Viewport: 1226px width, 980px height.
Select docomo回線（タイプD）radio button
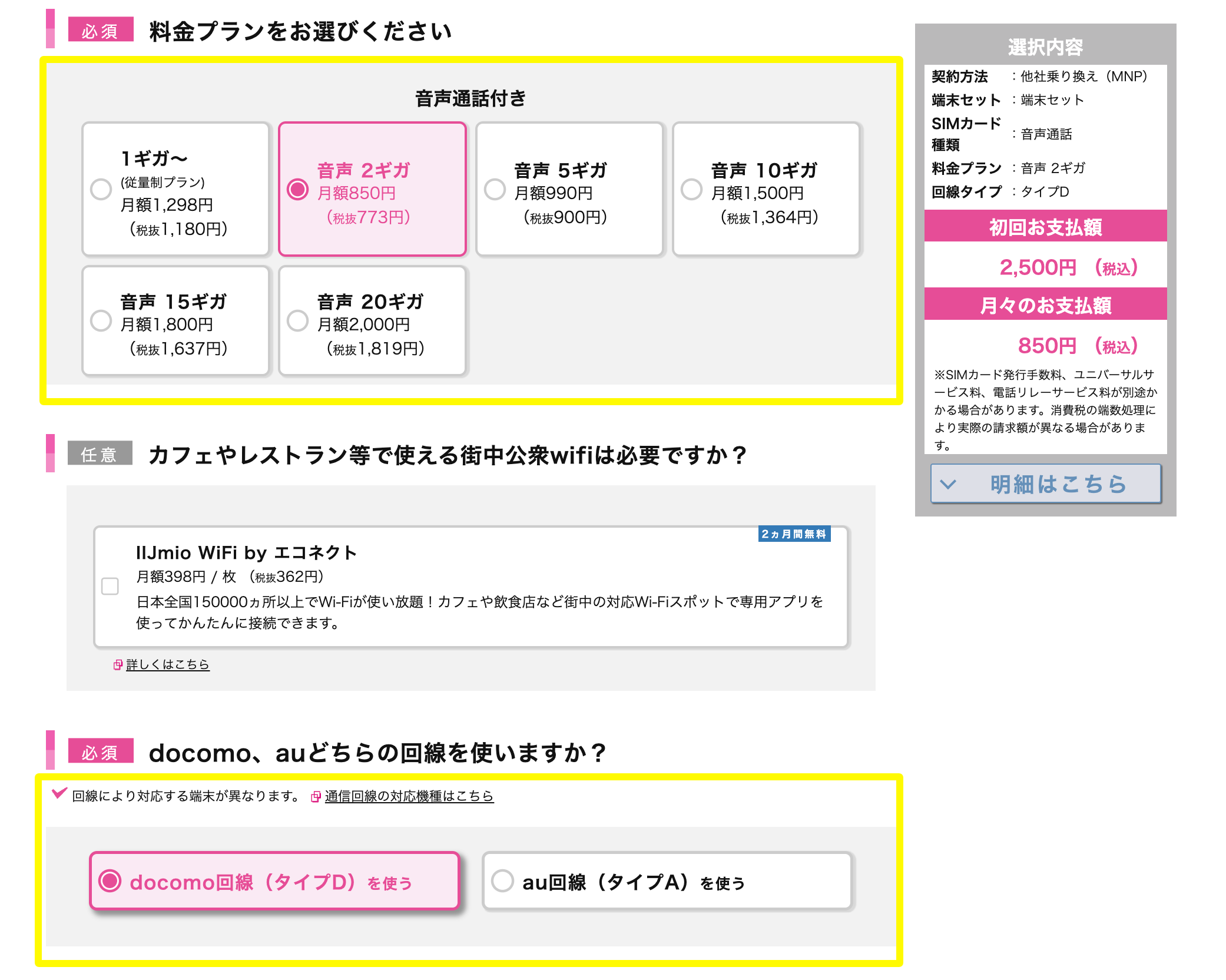(x=110, y=881)
